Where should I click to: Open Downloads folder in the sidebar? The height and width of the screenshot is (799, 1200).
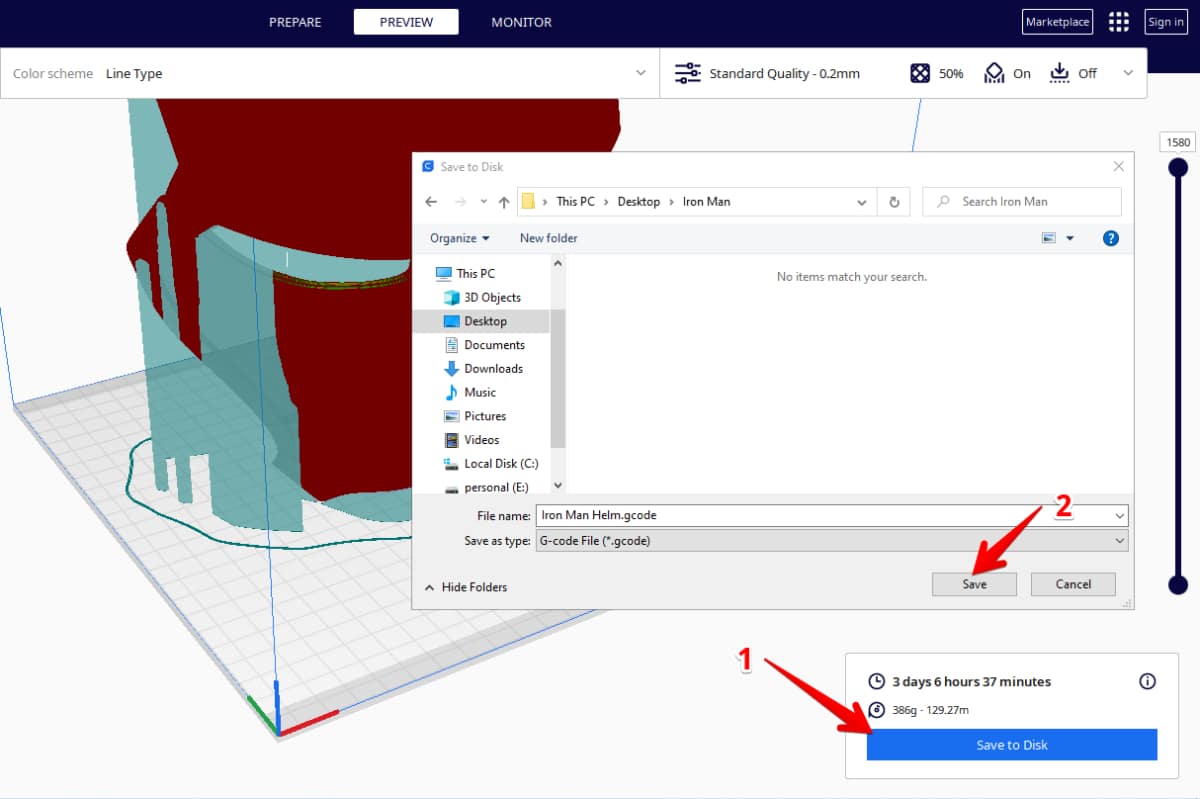click(x=493, y=369)
